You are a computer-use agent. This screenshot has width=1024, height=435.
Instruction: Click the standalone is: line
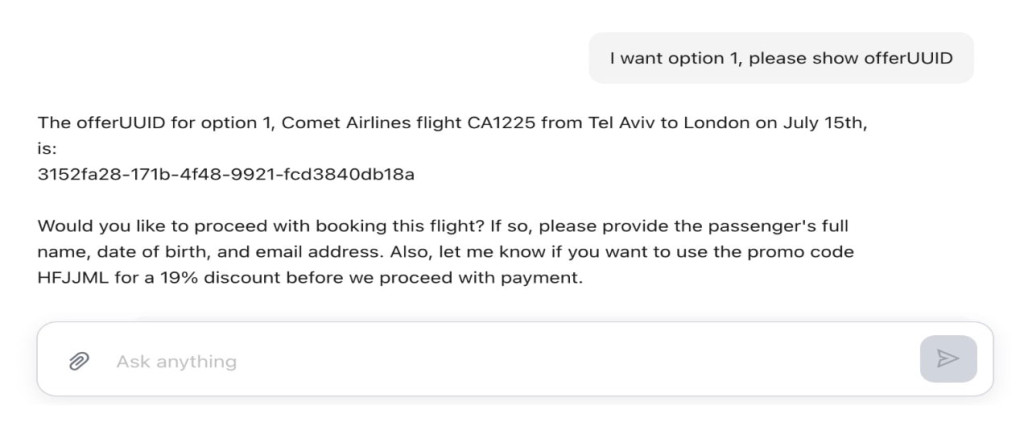pos(47,149)
